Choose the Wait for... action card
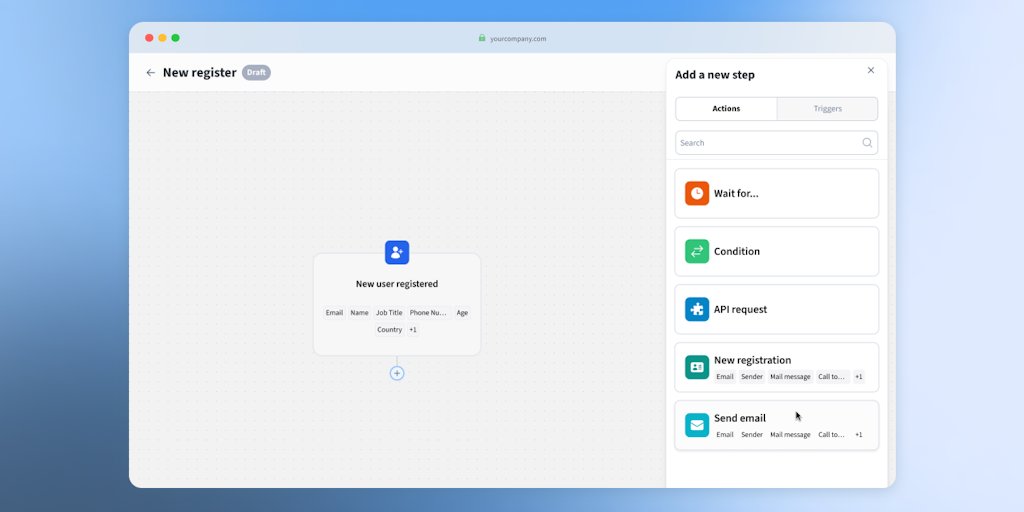 coord(776,193)
